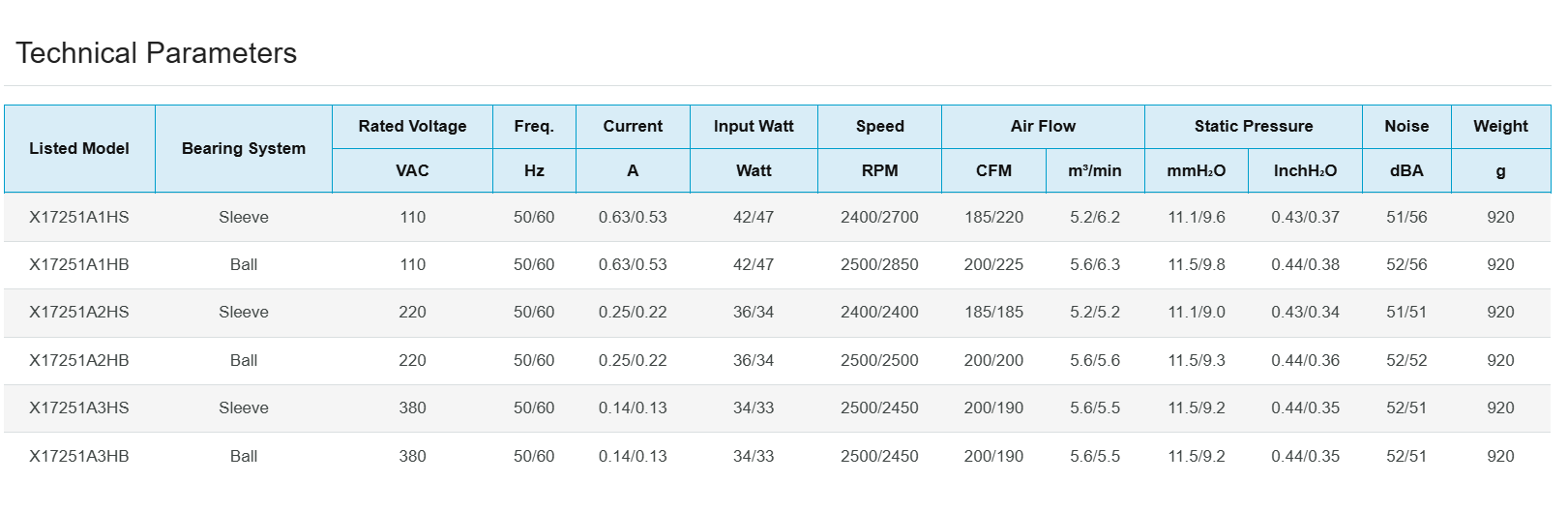
Task: Select the X17251A2HB listed model
Action: 78,360
